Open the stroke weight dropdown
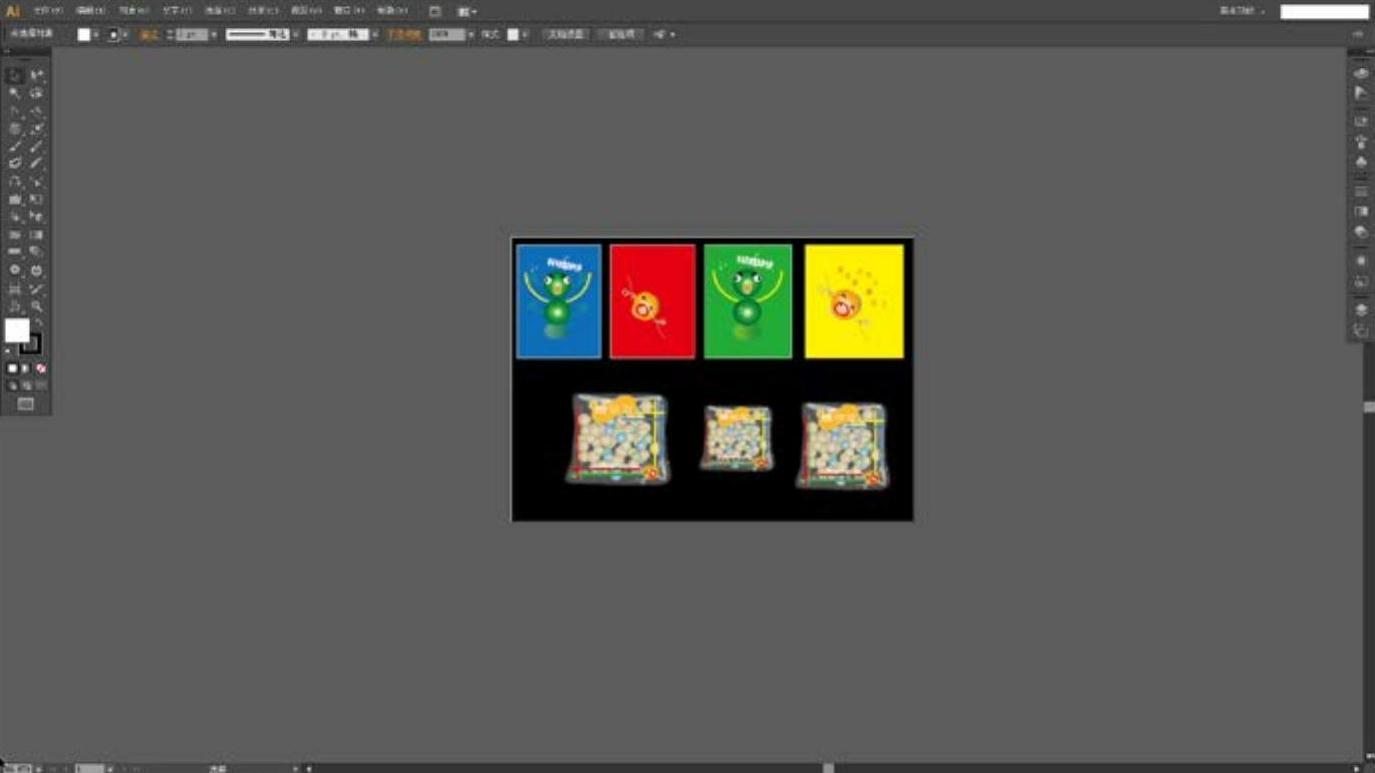 214,34
